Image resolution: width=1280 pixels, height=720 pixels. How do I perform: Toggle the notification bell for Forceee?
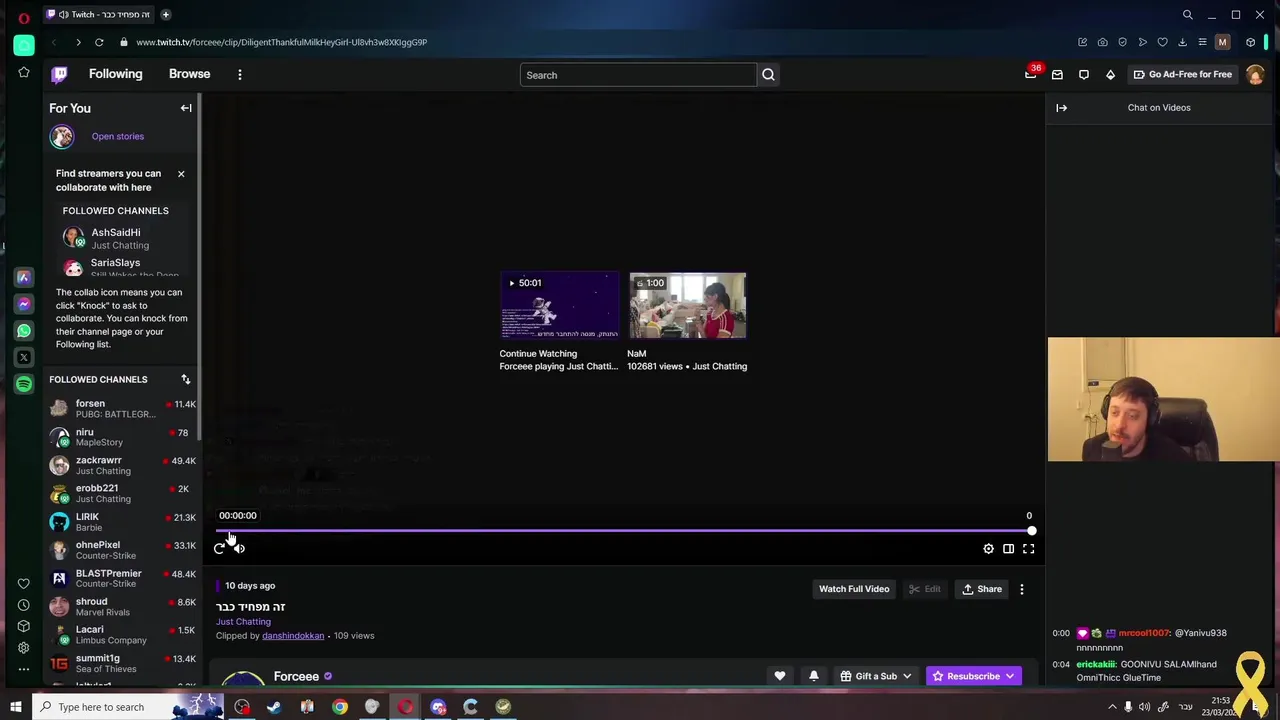coord(814,676)
